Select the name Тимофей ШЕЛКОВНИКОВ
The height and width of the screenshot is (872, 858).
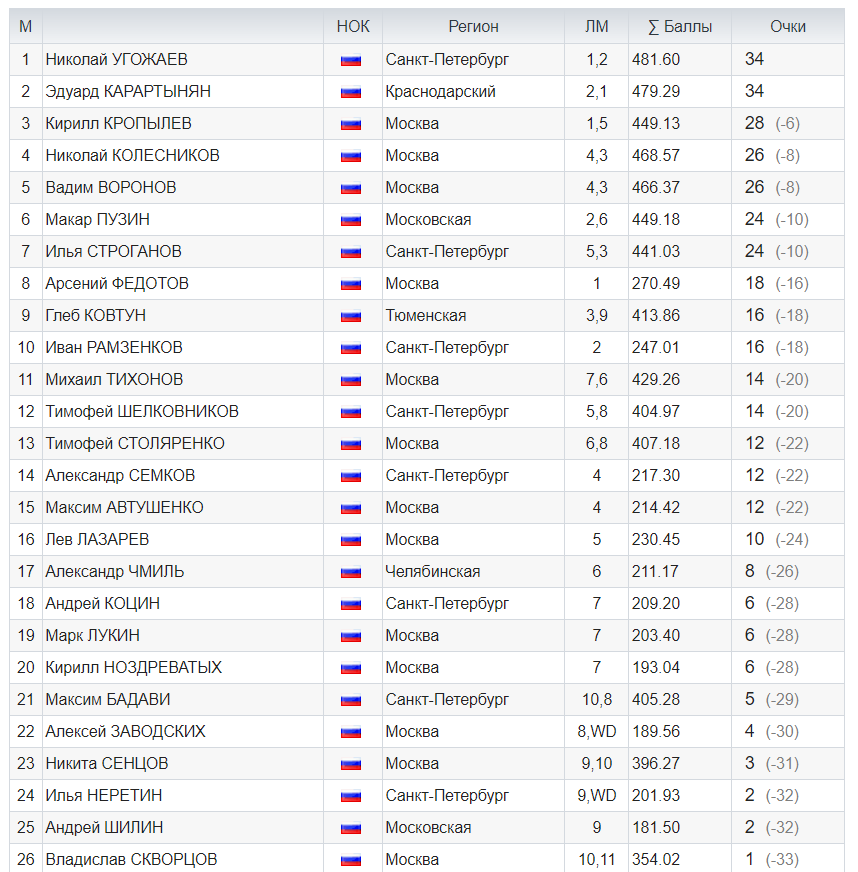tap(142, 412)
